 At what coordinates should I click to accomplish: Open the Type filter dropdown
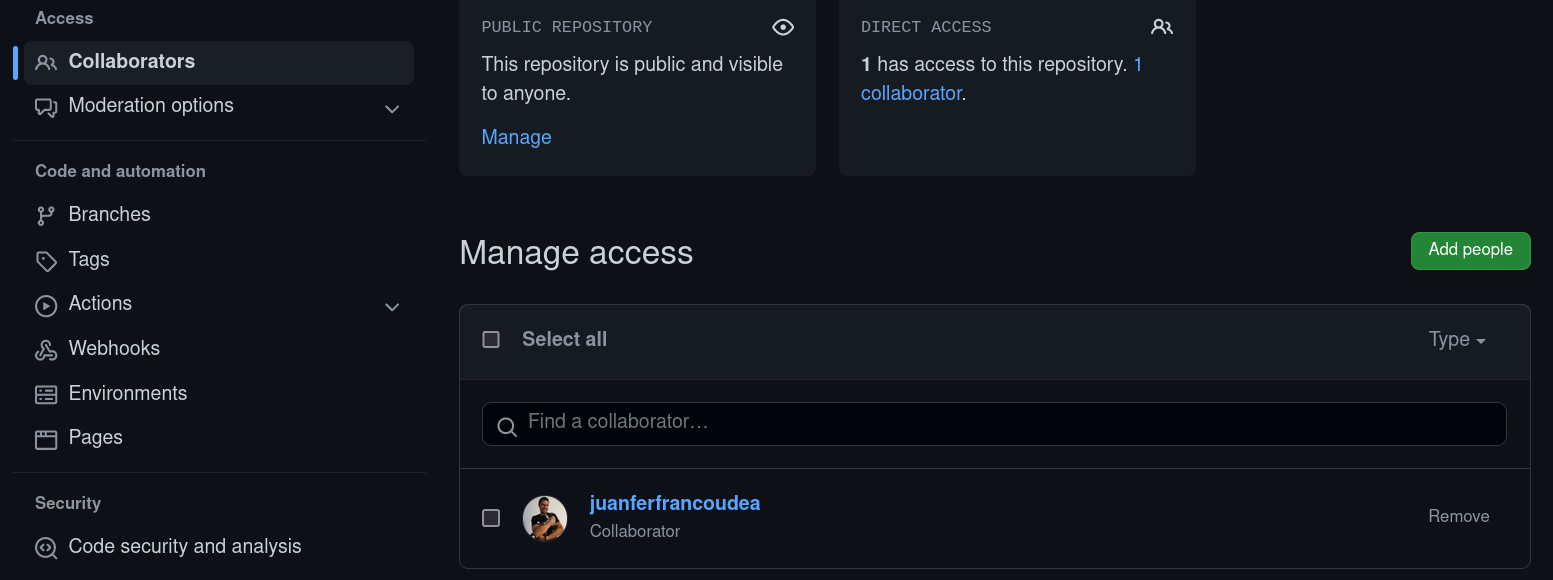click(x=1457, y=340)
